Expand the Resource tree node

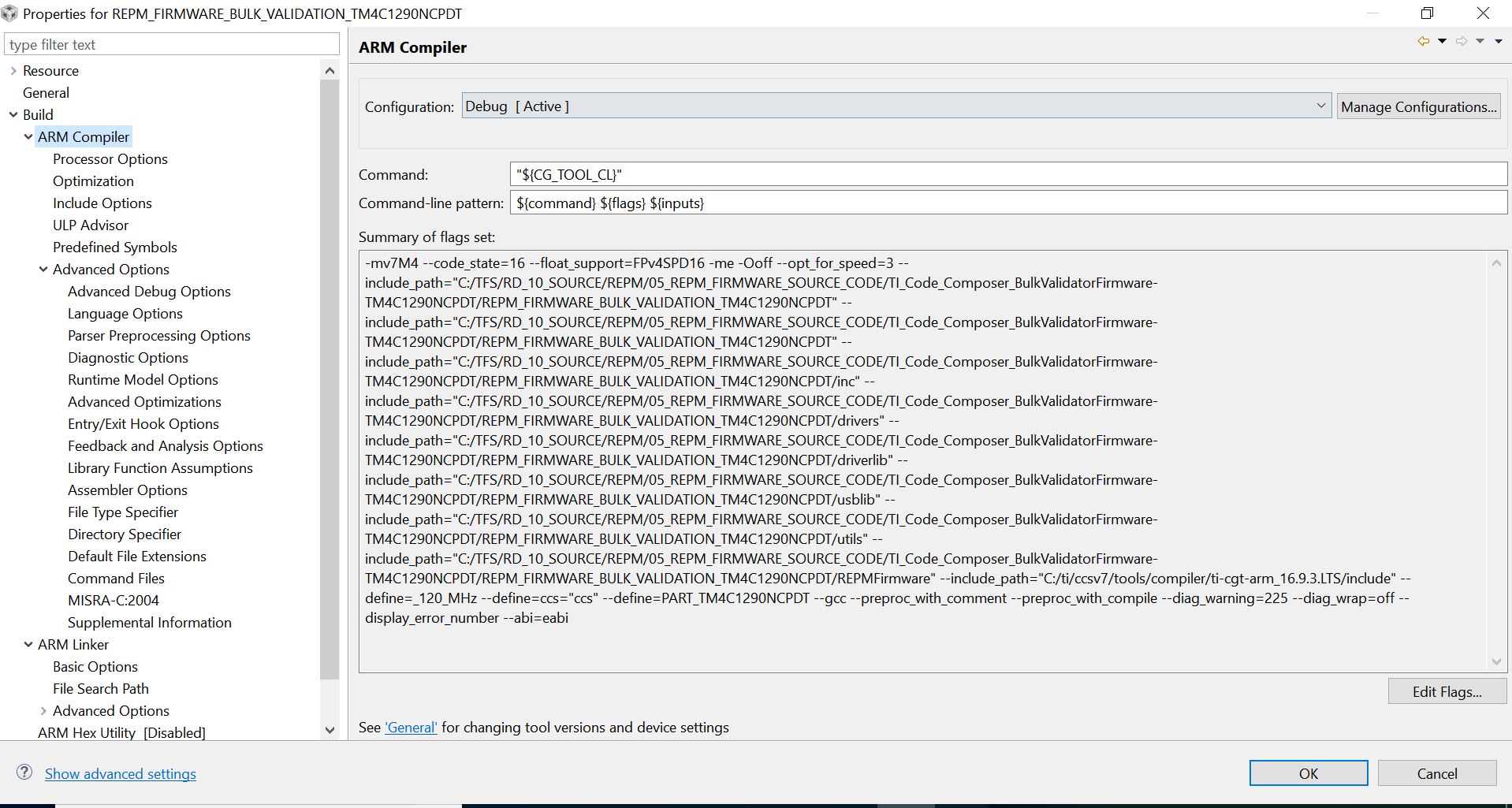(13, 71)
